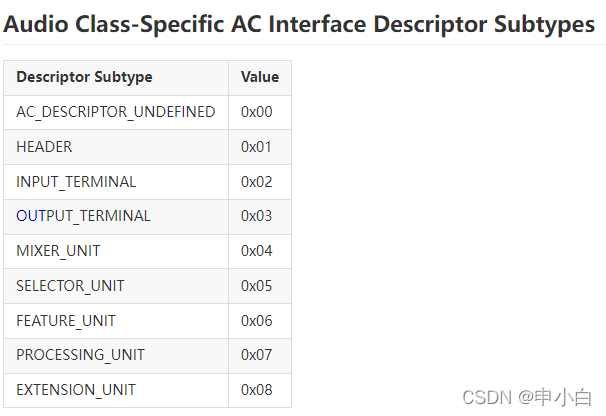The image size is (606, 416).
Task: Click the FEATURE_UNIT cell
Action: pyautogui.click(x=116, y=321)
